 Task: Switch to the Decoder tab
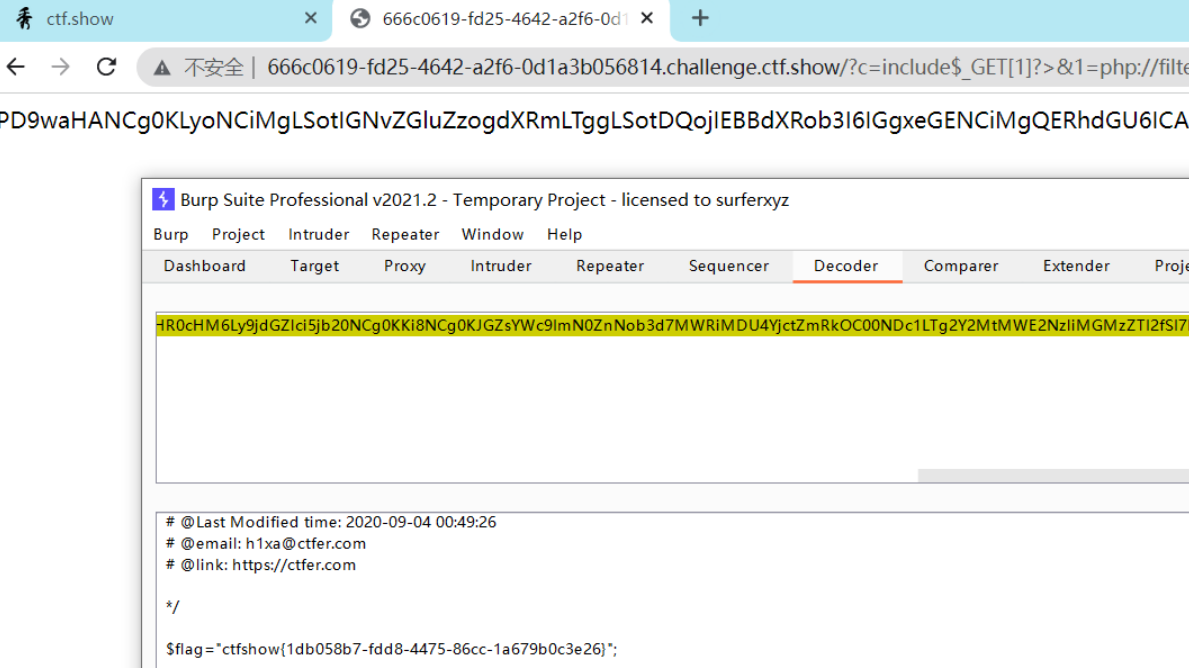[846, 266]
